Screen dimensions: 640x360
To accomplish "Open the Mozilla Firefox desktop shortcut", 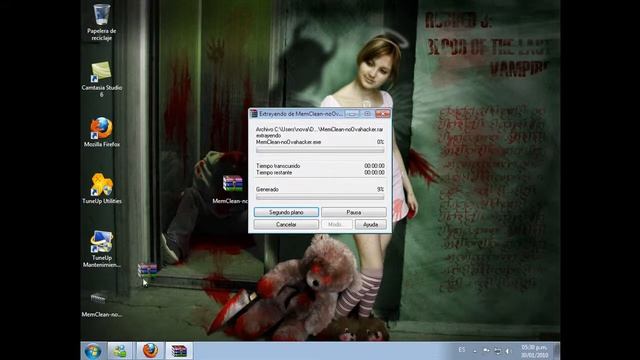I will pyautogui.click(x=102, y=132).
